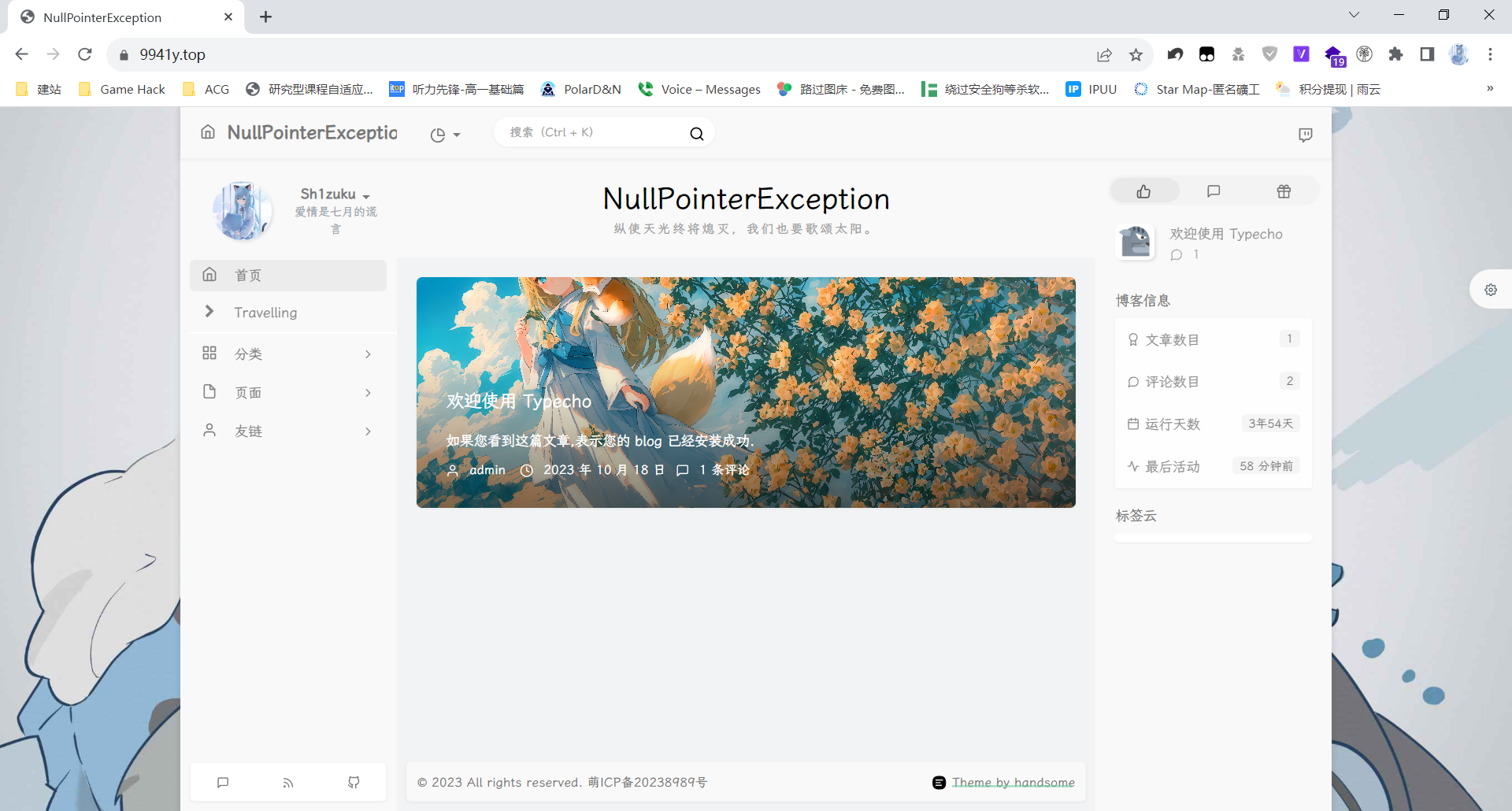
Task: Switch to the gift box random tab
Action: coord(1284,191)
